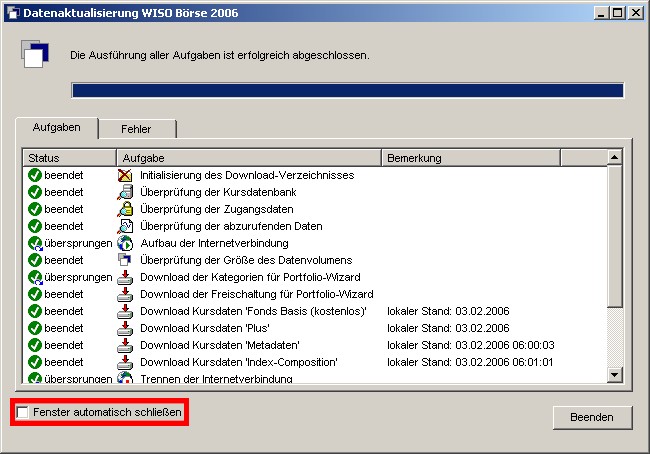Click green check status of Kursdaten 'Plus' row
This screenshot has height=454, width=650.
[35, 328]
